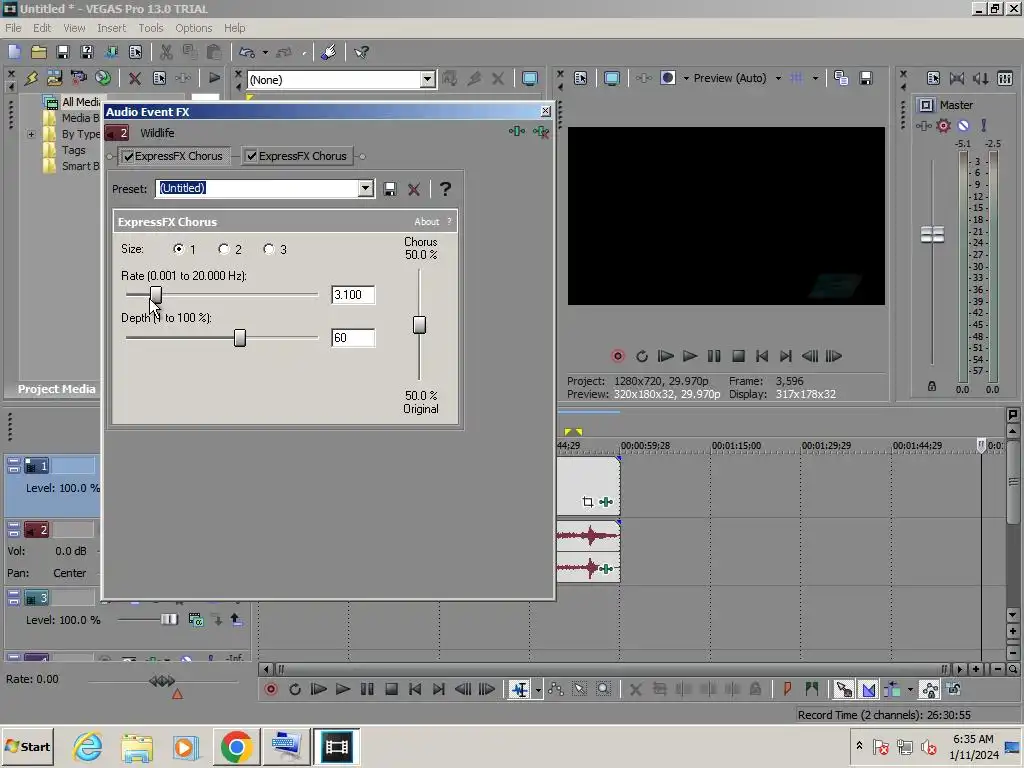The width and height of the screenshot is (1024, 768).
Task: Click the Open folder icon in toolbar
Action: point(39,52)
